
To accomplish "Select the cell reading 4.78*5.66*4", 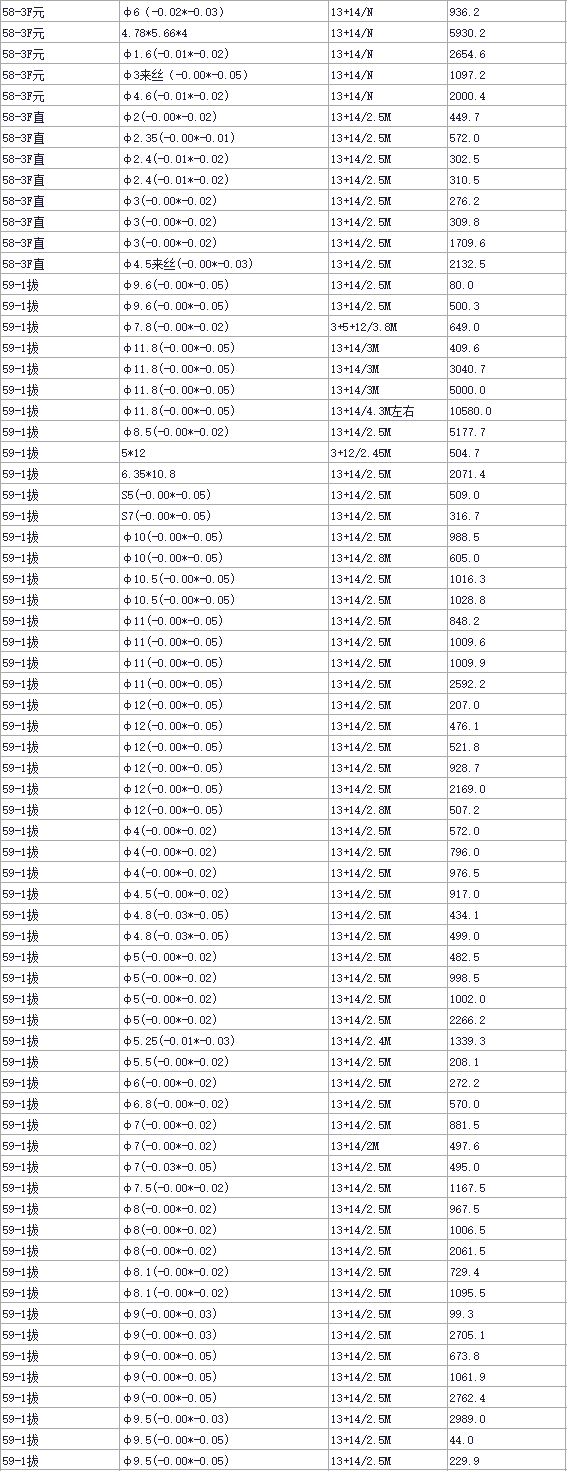I will 223,33.
